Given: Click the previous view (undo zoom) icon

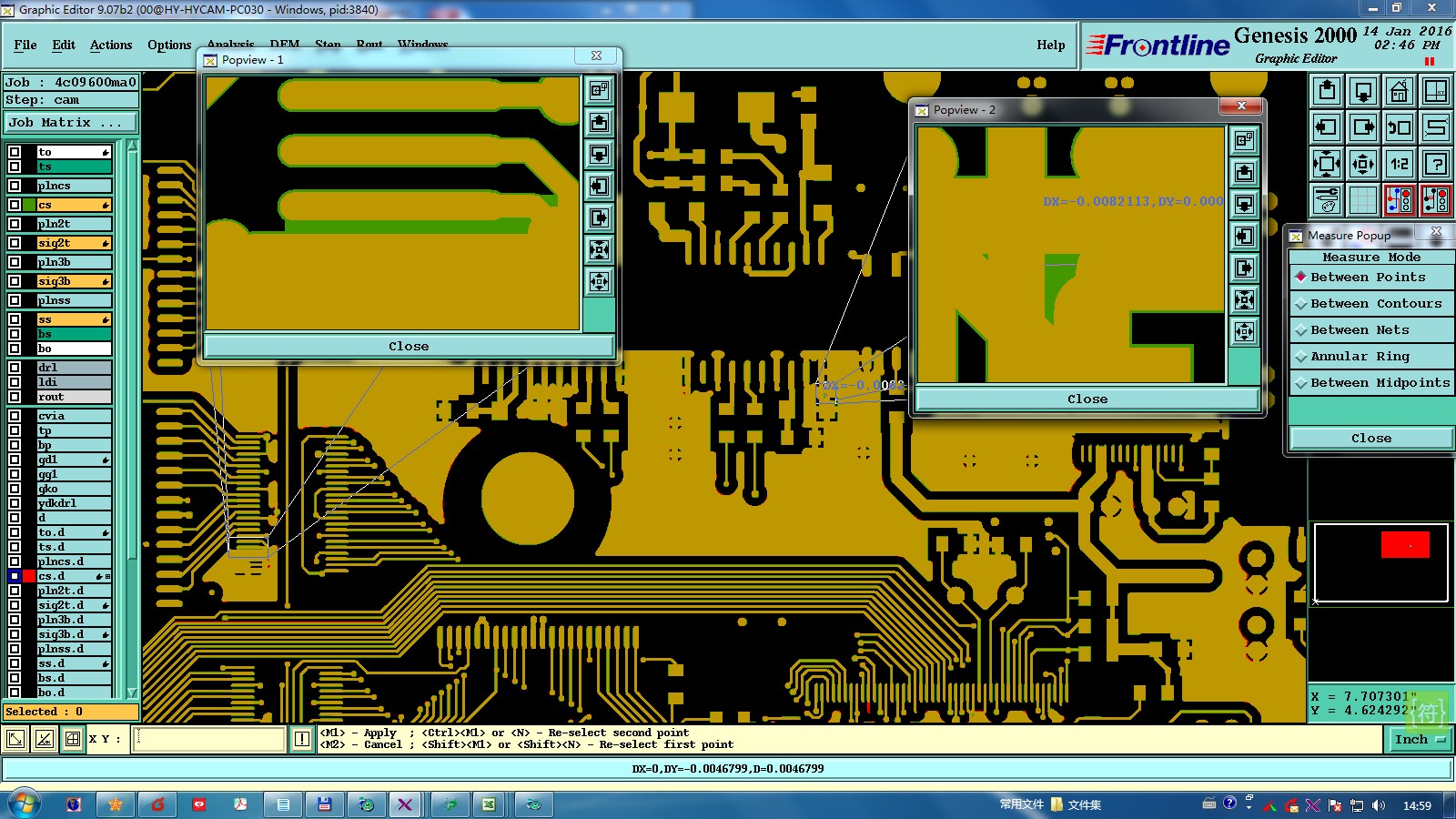Looking at the screenshot, I should [x=1400, y=127].
